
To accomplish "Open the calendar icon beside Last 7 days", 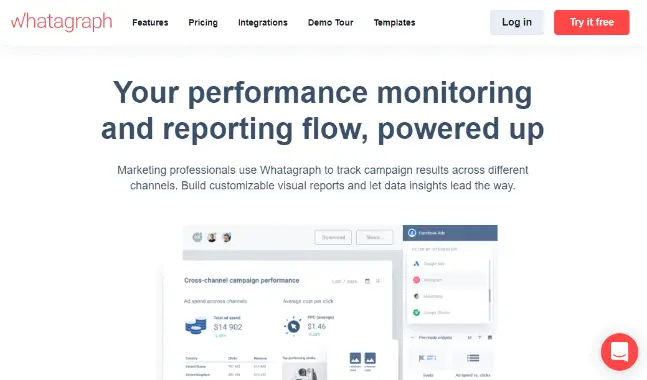I will (367, 281).
